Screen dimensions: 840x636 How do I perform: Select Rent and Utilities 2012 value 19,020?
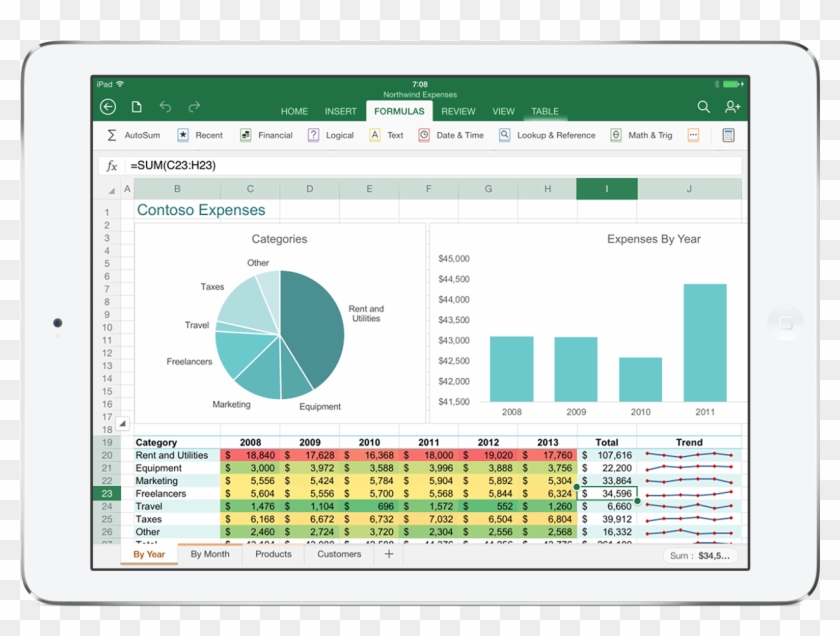pyautogui.click(x=488, y=455)
